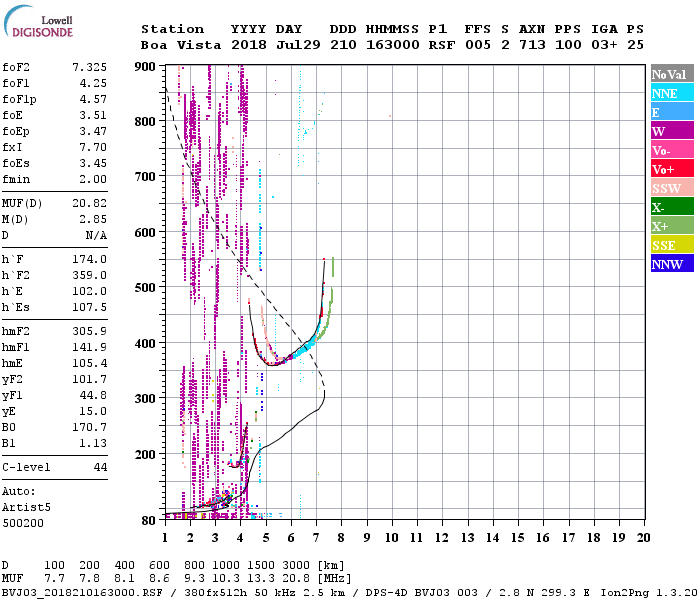Select the NNE cyan legend swatch

click(x=672, y=93)
